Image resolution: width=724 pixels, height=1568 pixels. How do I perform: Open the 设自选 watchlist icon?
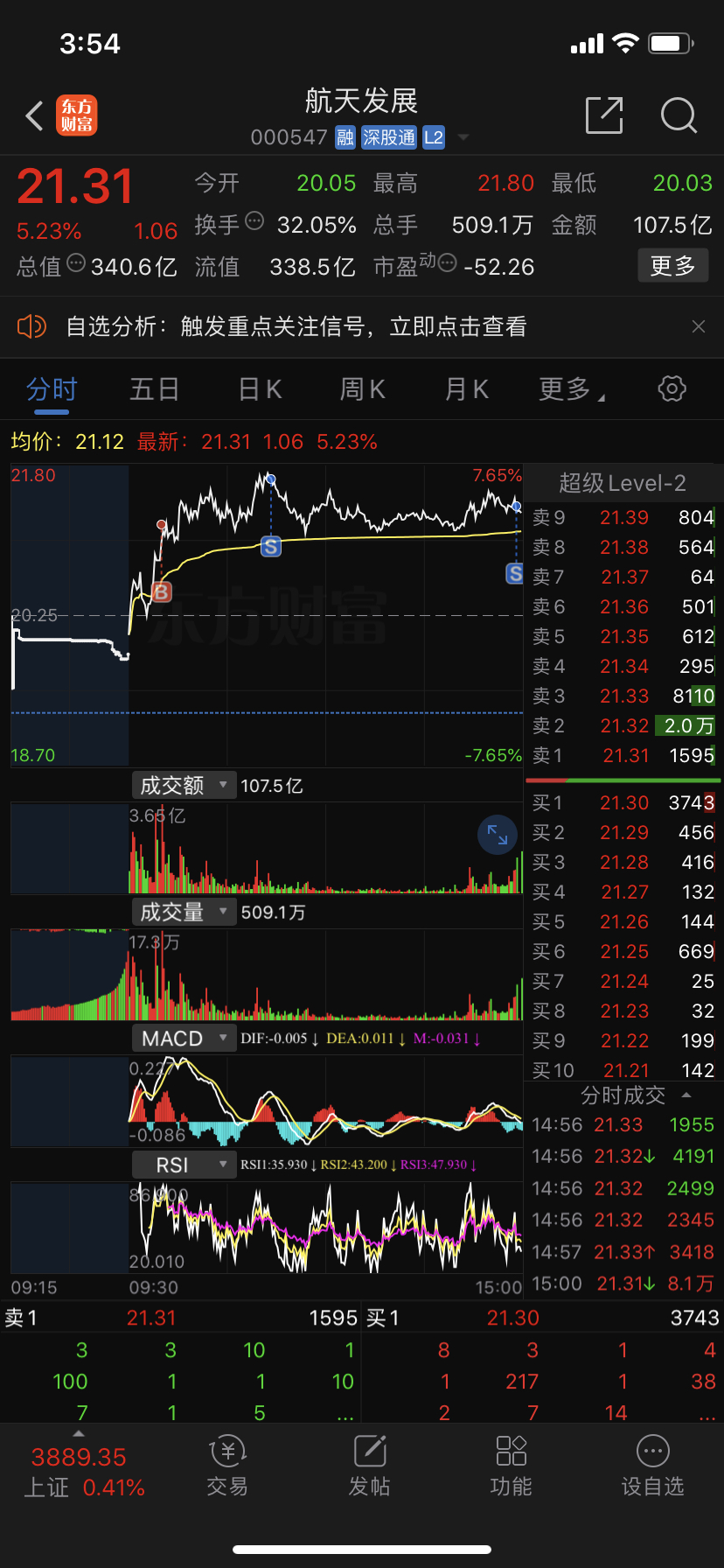point(652,1466)
